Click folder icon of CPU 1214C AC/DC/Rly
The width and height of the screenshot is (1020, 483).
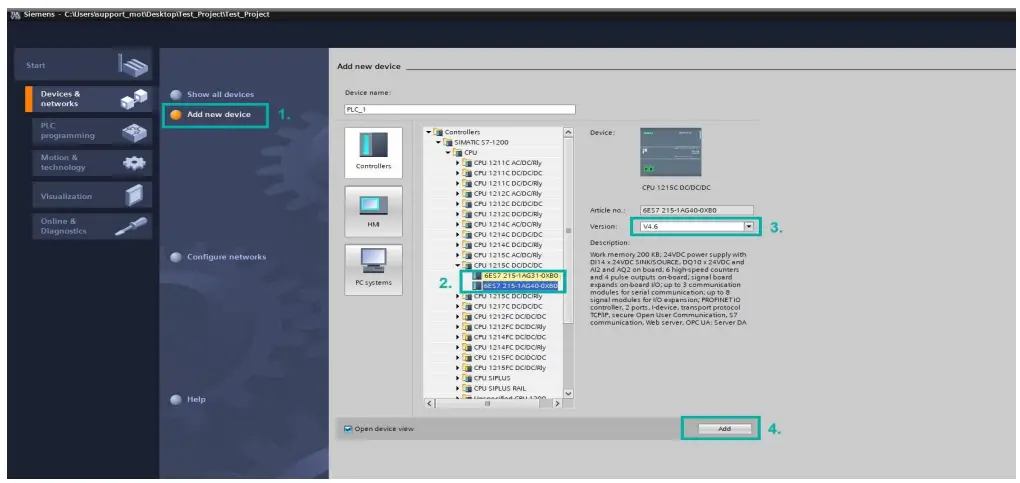pos(467,224)
